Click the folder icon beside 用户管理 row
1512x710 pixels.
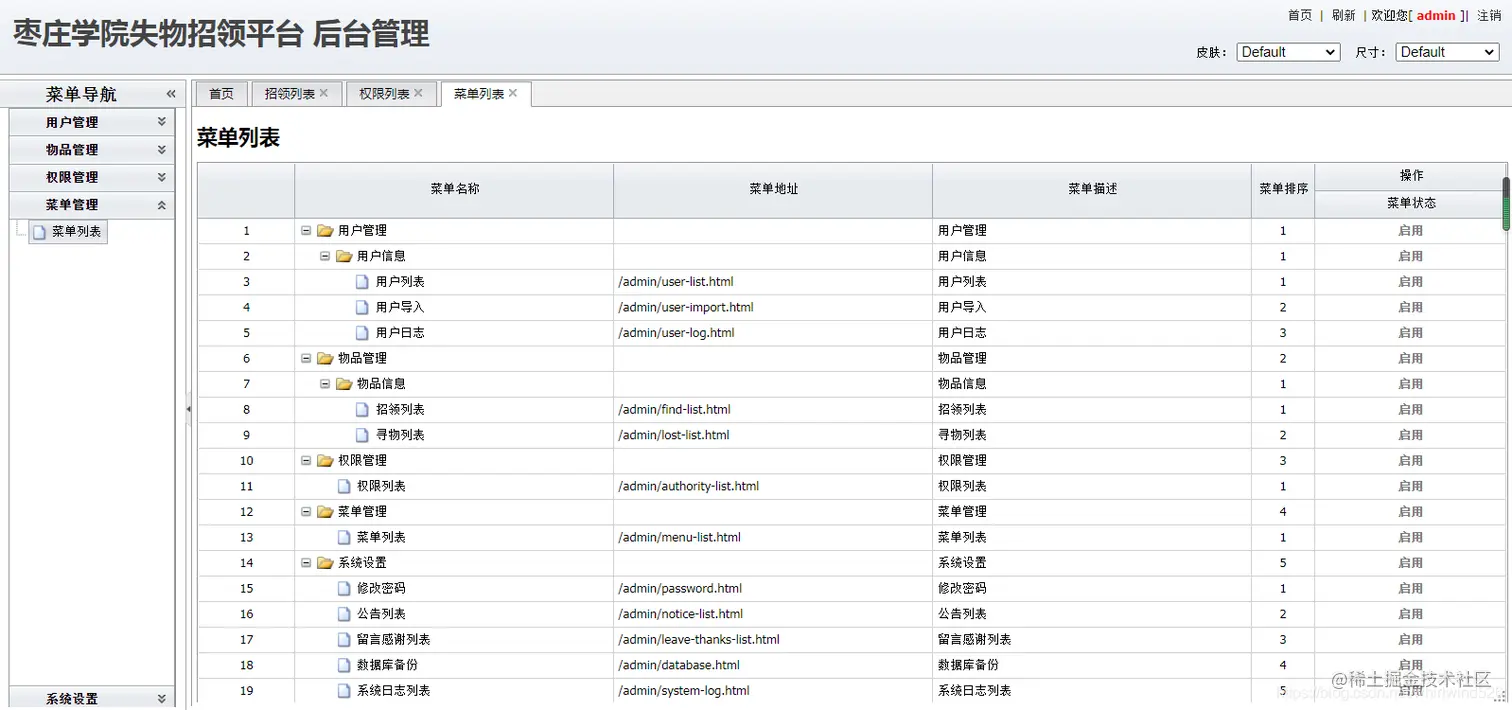tap(325, 230)
